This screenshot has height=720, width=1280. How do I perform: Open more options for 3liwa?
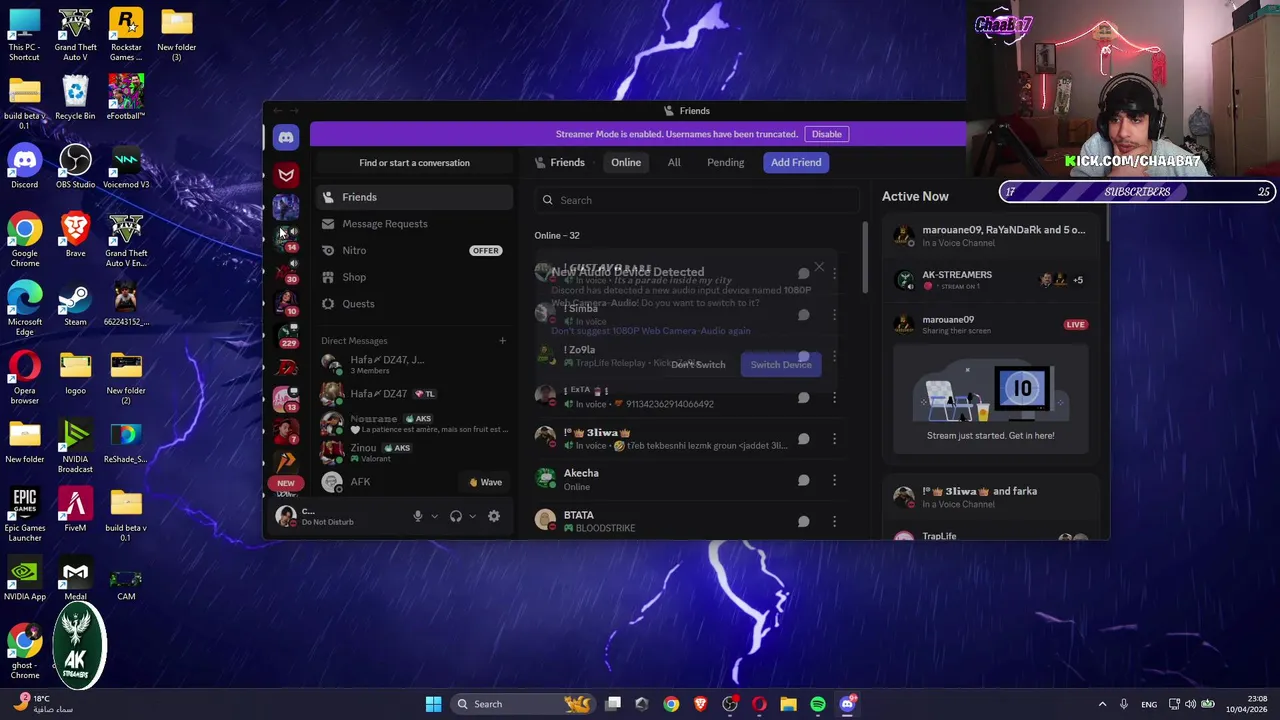(834, 439)
